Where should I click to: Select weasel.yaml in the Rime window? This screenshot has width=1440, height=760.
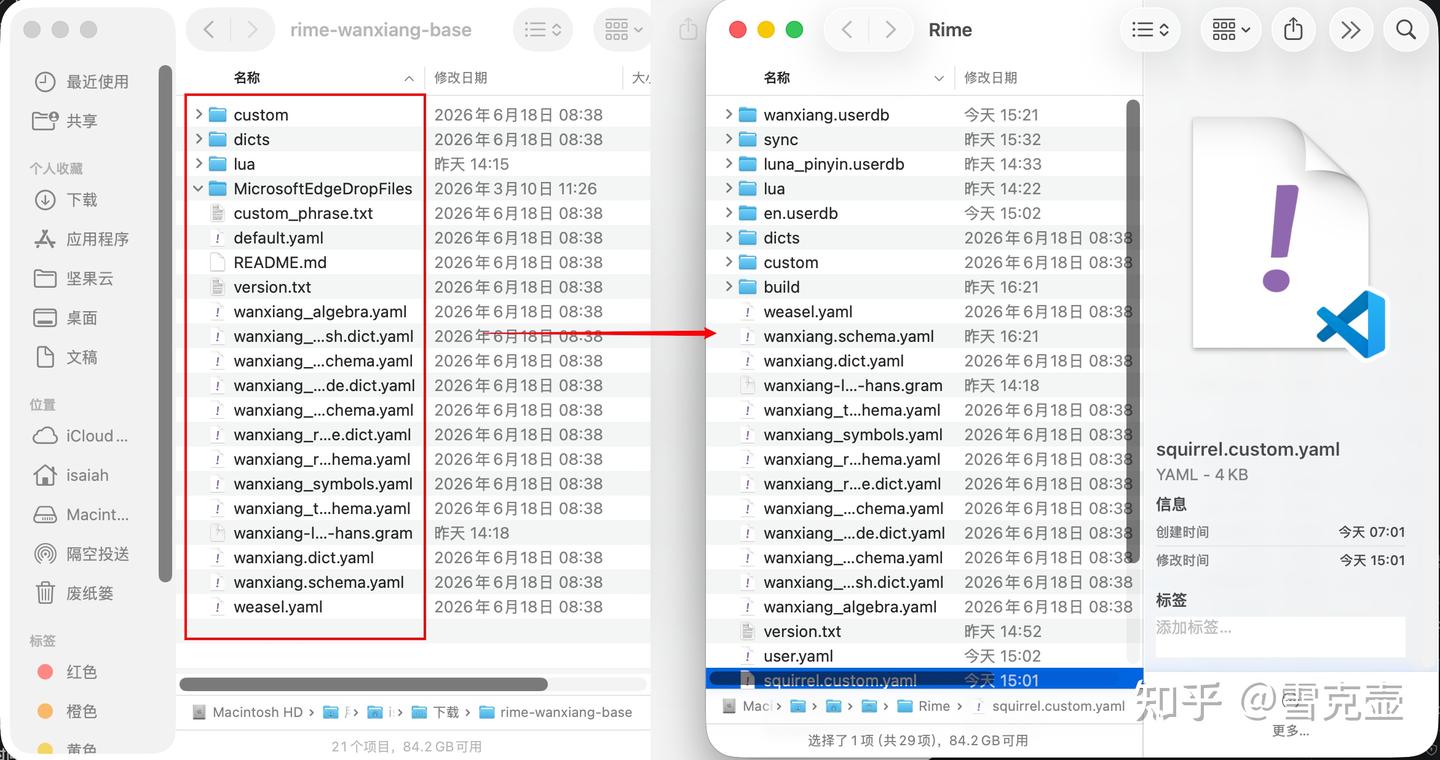(x=808, y=312)
